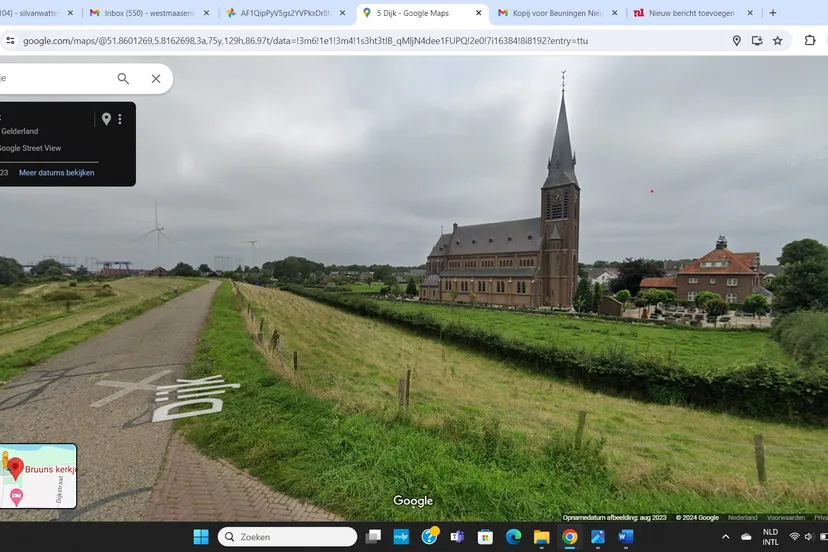Click the site information icon in address bar
The width and height of the screenshot is (828, 552).
click(x=10, y=41)
